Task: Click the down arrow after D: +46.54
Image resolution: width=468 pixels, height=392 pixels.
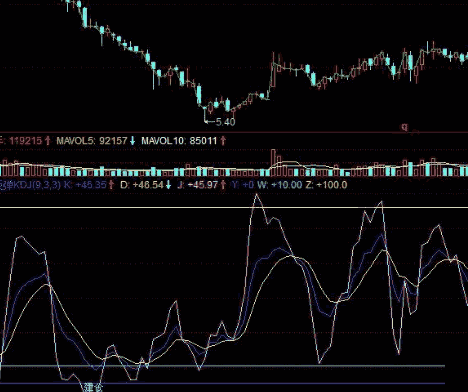Action: click(168, 185)
